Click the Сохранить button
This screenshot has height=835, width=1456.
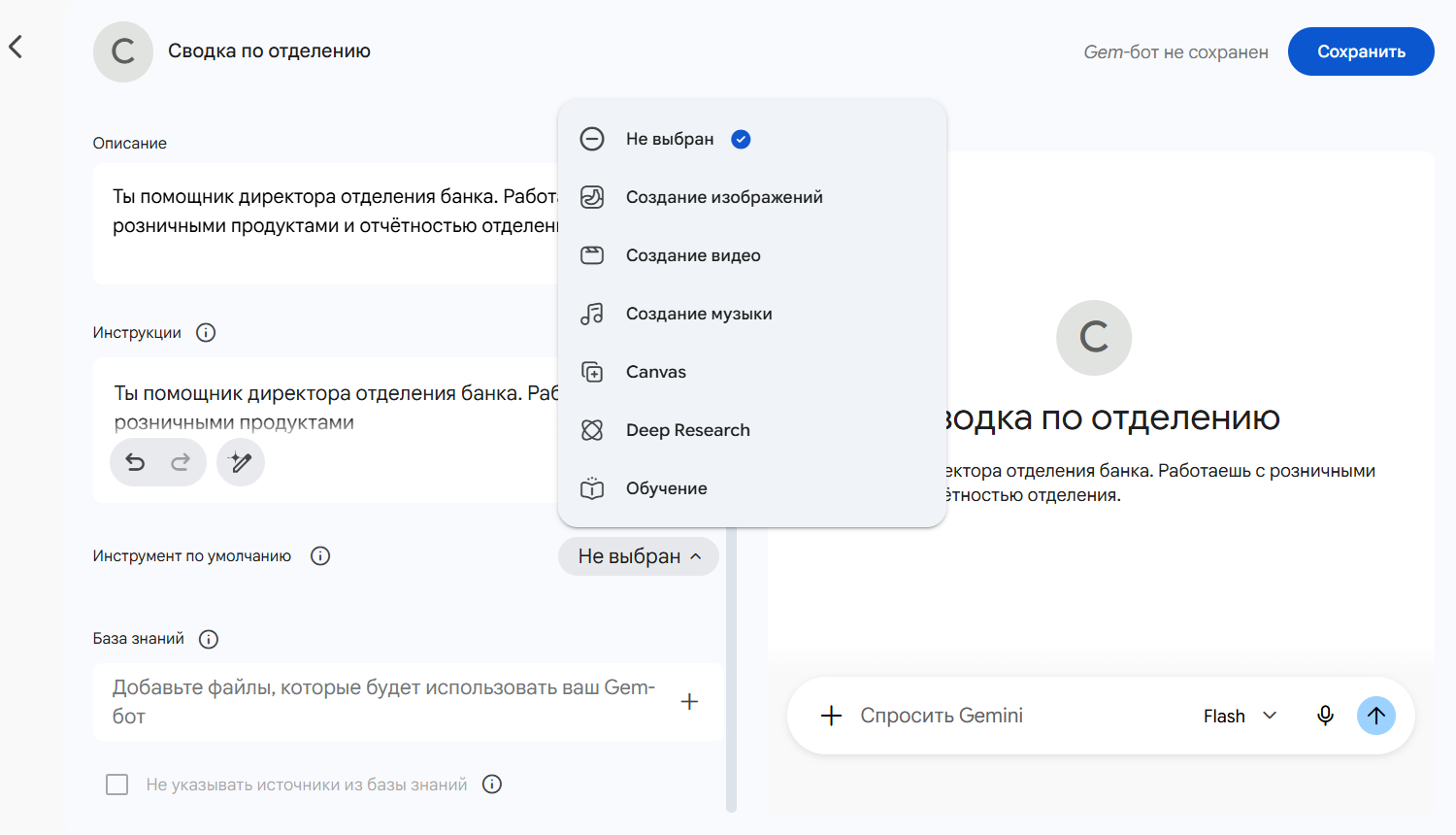(1361, 51)
